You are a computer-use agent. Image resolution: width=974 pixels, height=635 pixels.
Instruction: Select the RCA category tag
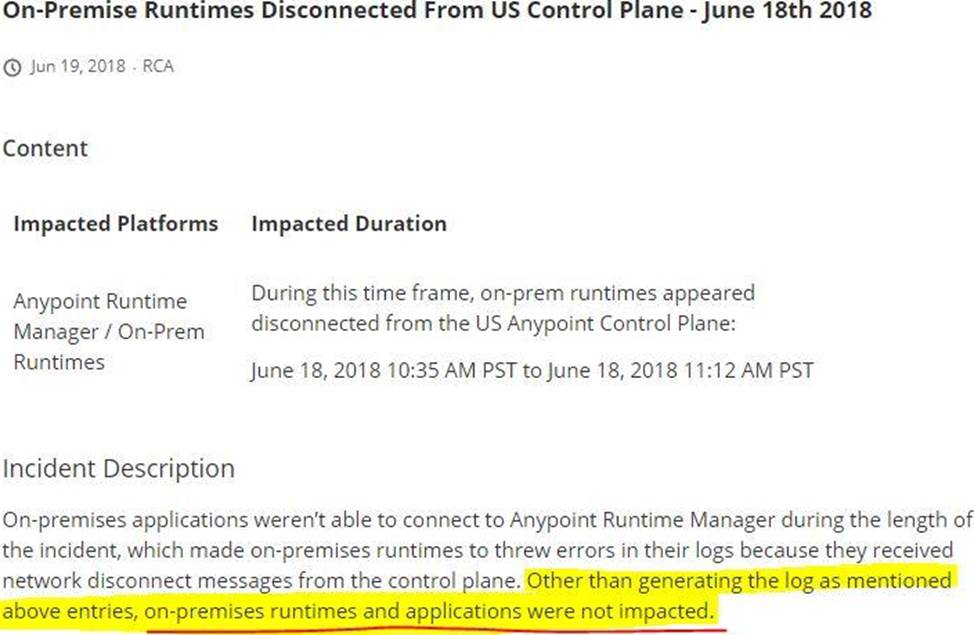coord(158,67)
